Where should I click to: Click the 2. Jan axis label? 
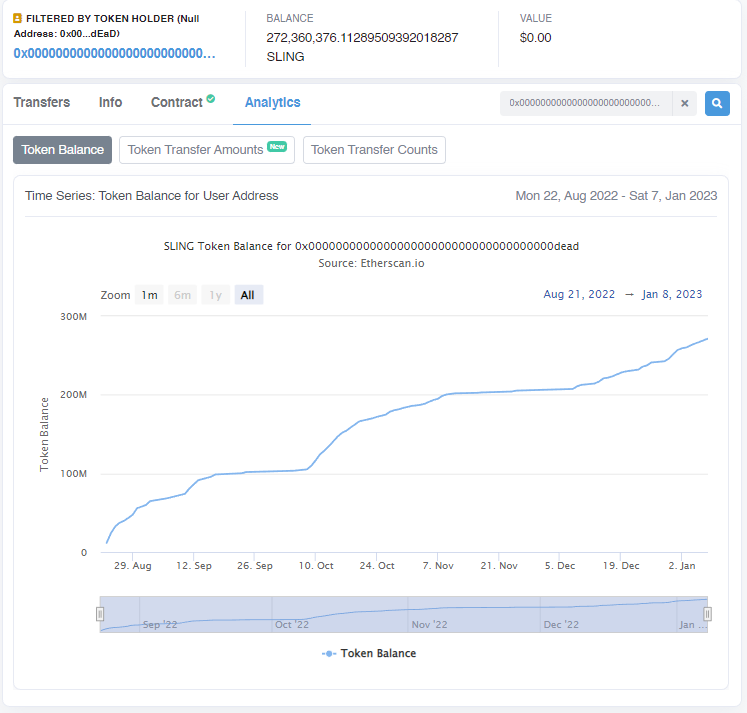pos(682,565)
